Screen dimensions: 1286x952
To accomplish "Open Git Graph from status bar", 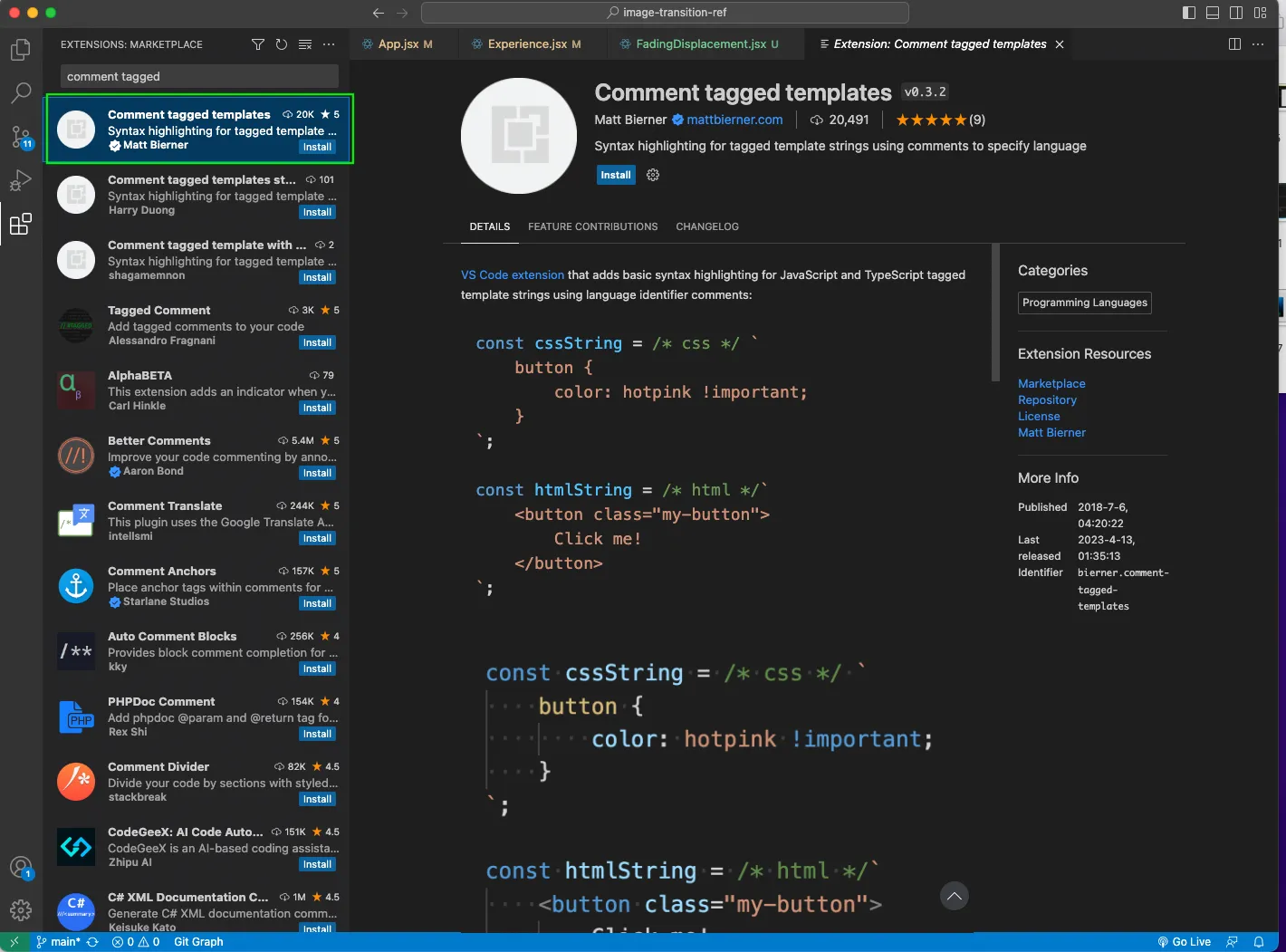I will point(198,942).
